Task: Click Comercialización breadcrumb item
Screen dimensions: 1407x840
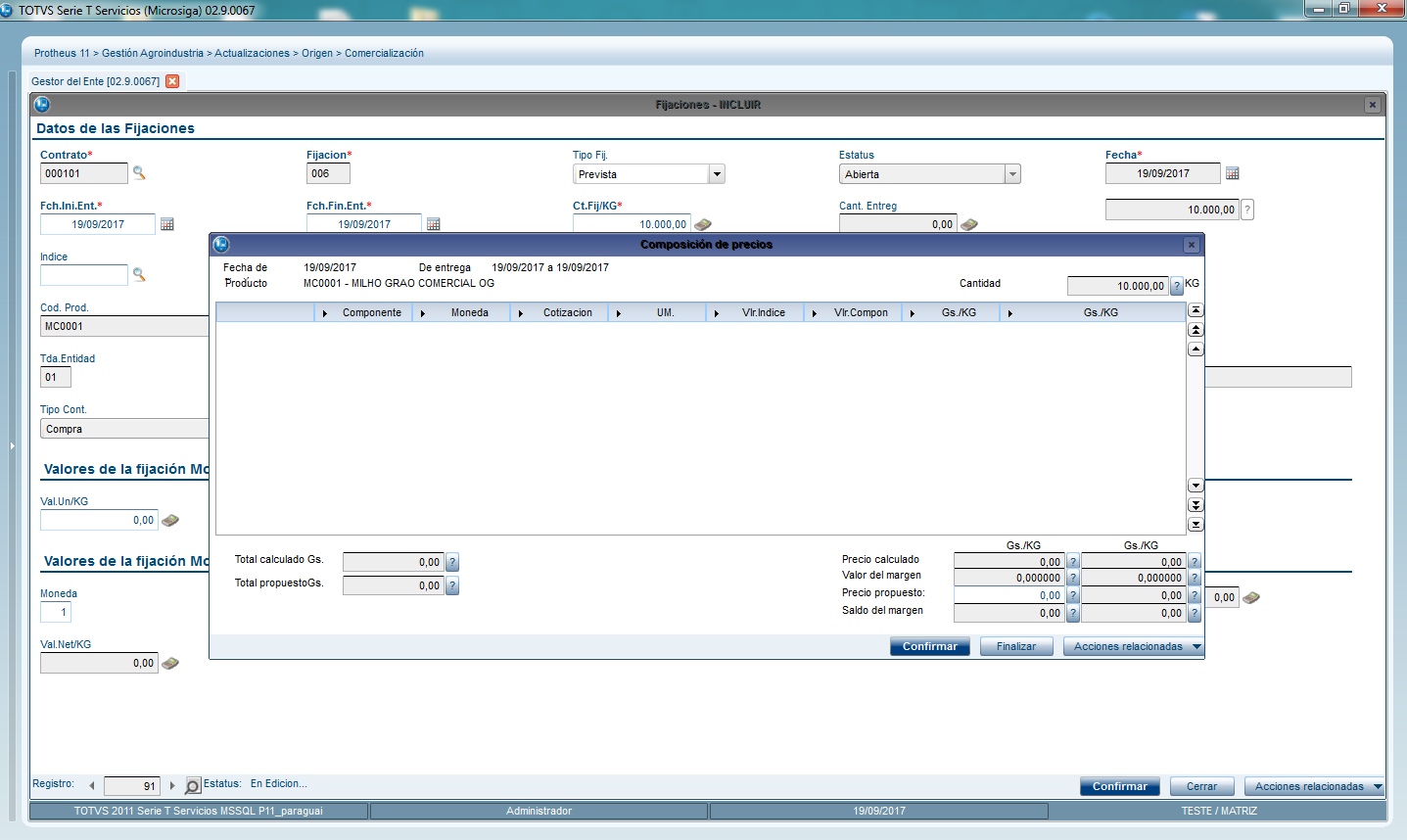Action: tap(384, 53)
